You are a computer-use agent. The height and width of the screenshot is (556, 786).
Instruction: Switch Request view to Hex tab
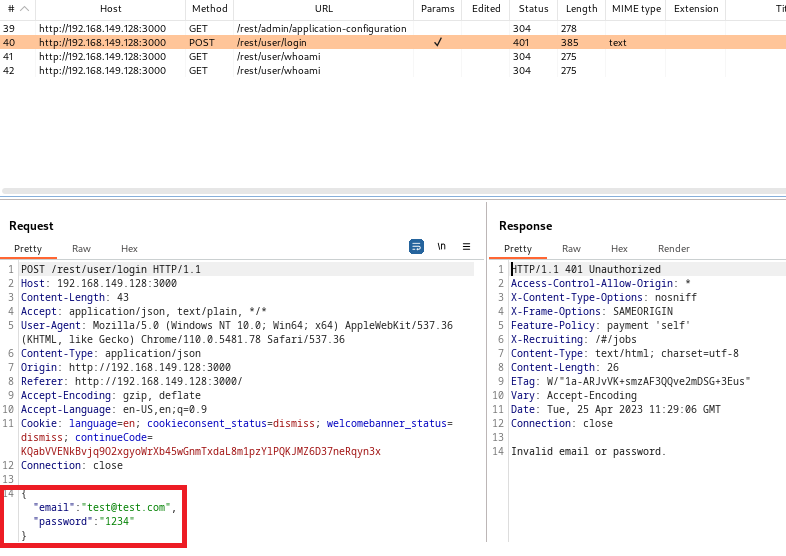[x=129, y=249]
